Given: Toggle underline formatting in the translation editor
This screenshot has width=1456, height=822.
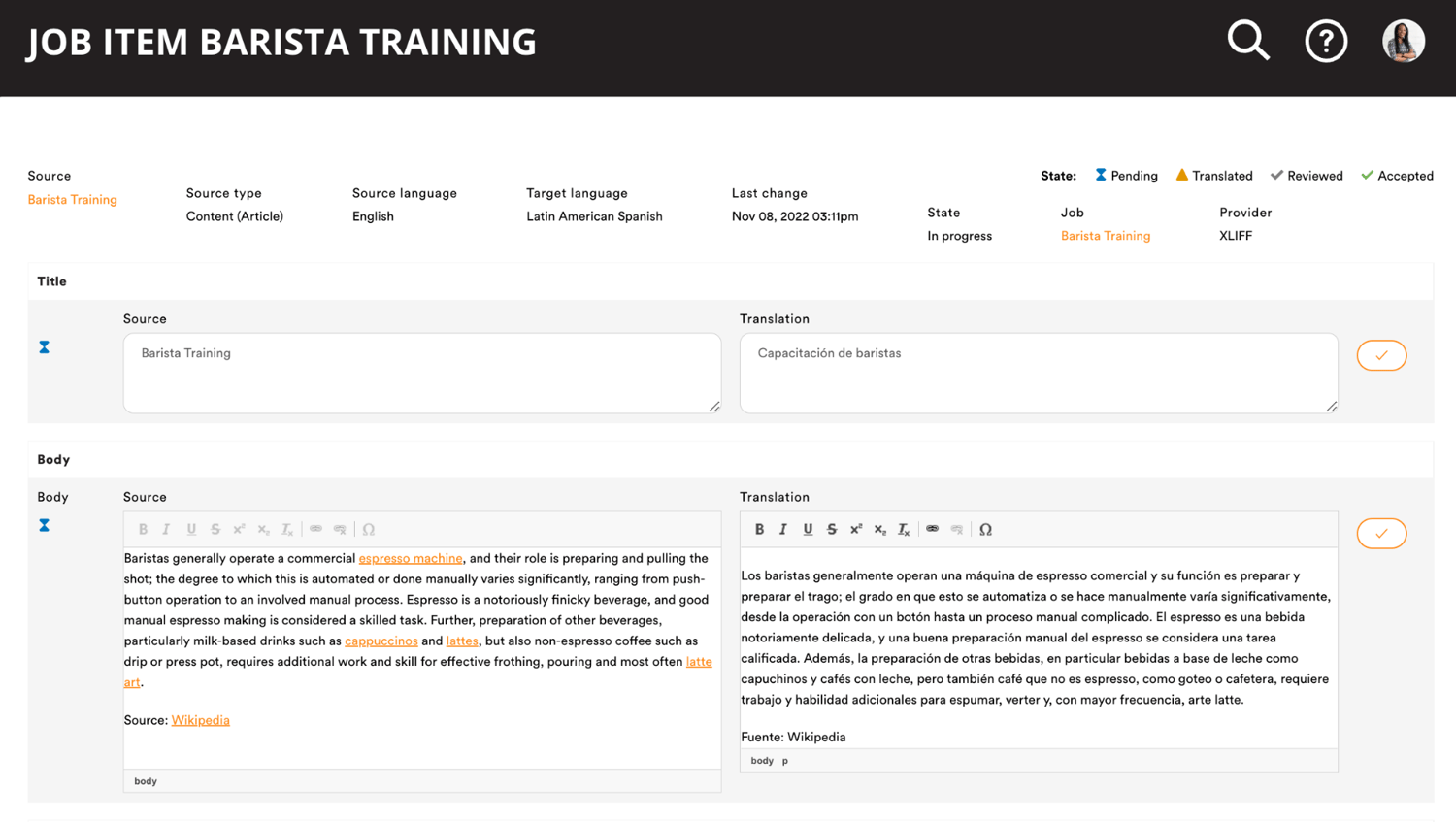Looking at the screenshot, I should point(808,529).
